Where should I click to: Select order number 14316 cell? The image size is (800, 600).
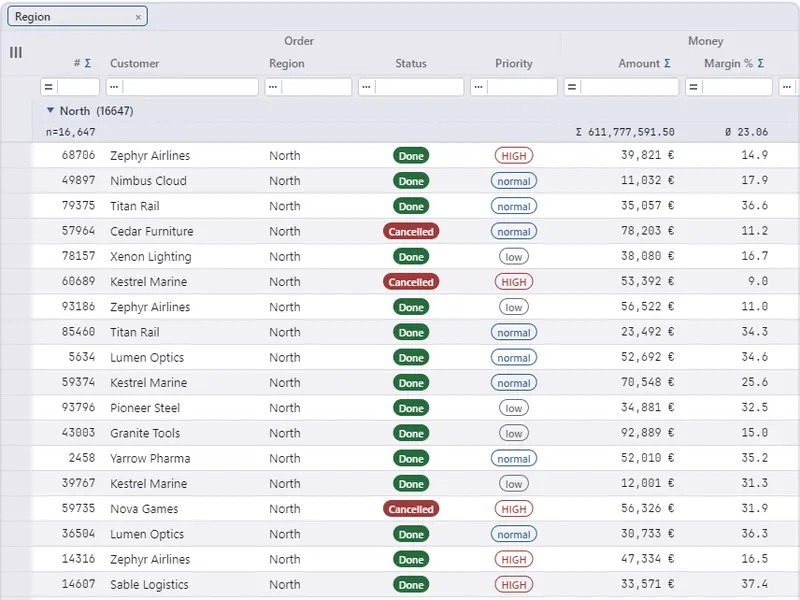pos(79,559)
